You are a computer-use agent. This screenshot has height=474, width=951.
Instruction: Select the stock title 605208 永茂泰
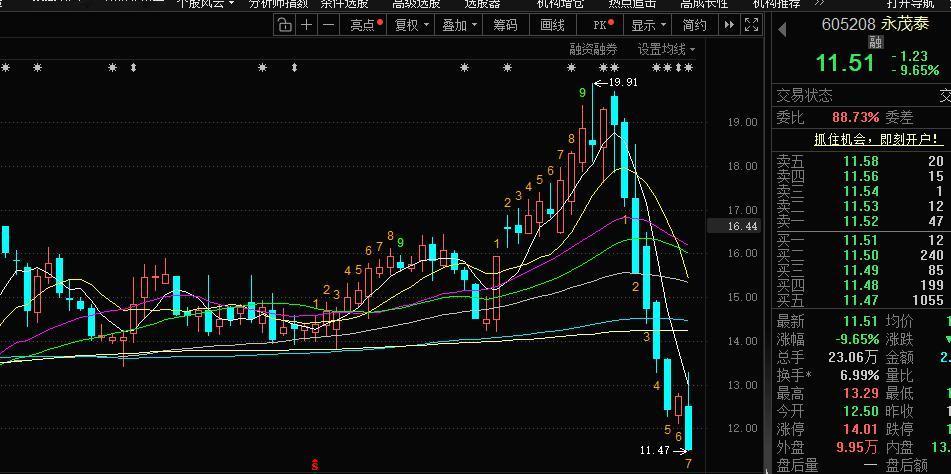(875, 24)
